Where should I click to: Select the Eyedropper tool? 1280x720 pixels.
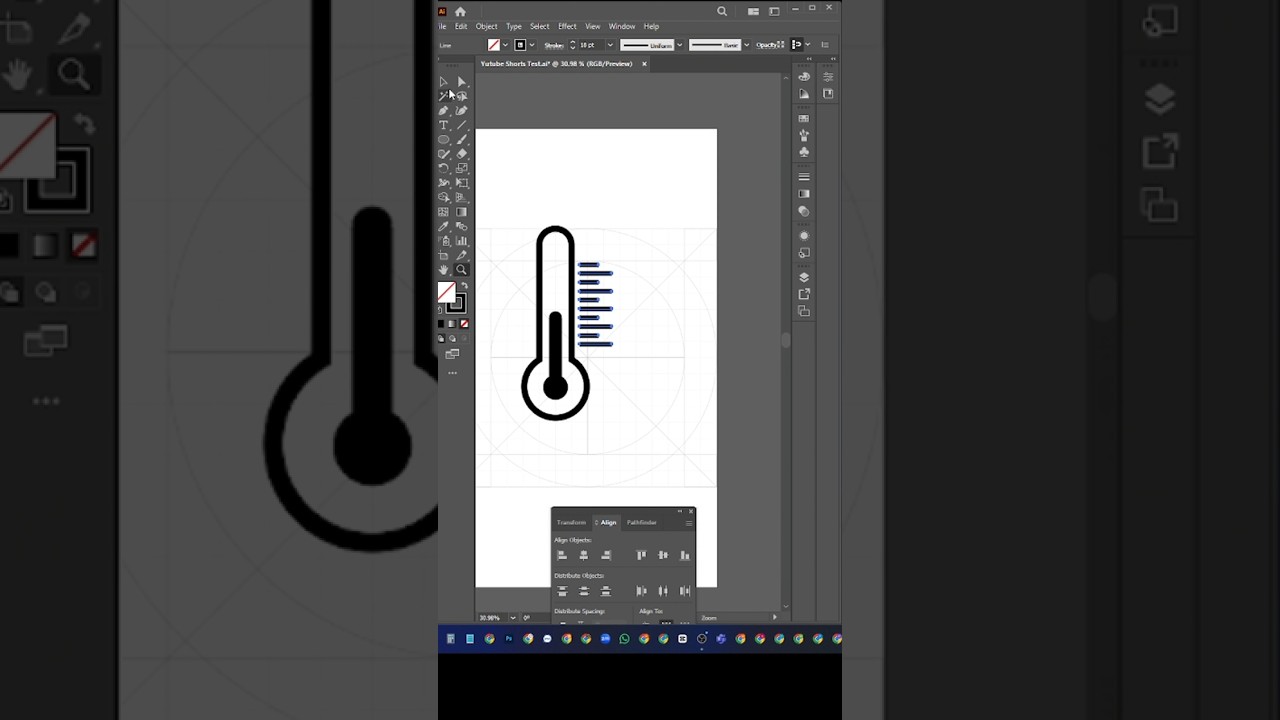point(444,226)
